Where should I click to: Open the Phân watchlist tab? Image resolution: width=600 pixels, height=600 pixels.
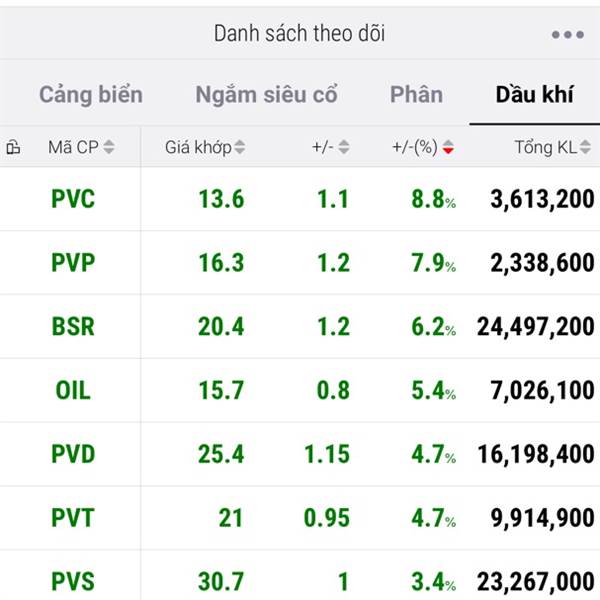tap(416, 95)
